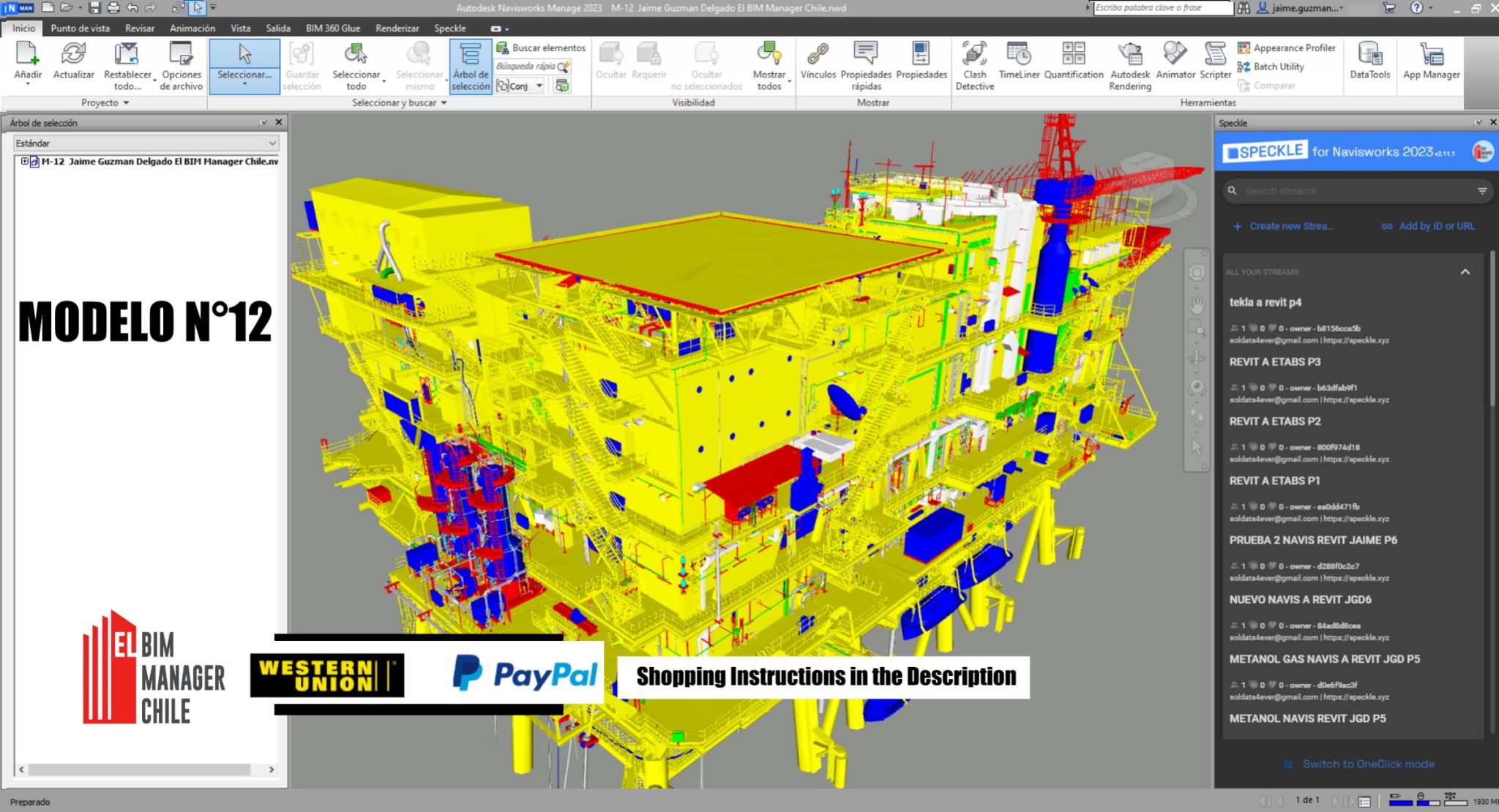
Task: Open Clash Detective
Action: (x=975, y=64)
